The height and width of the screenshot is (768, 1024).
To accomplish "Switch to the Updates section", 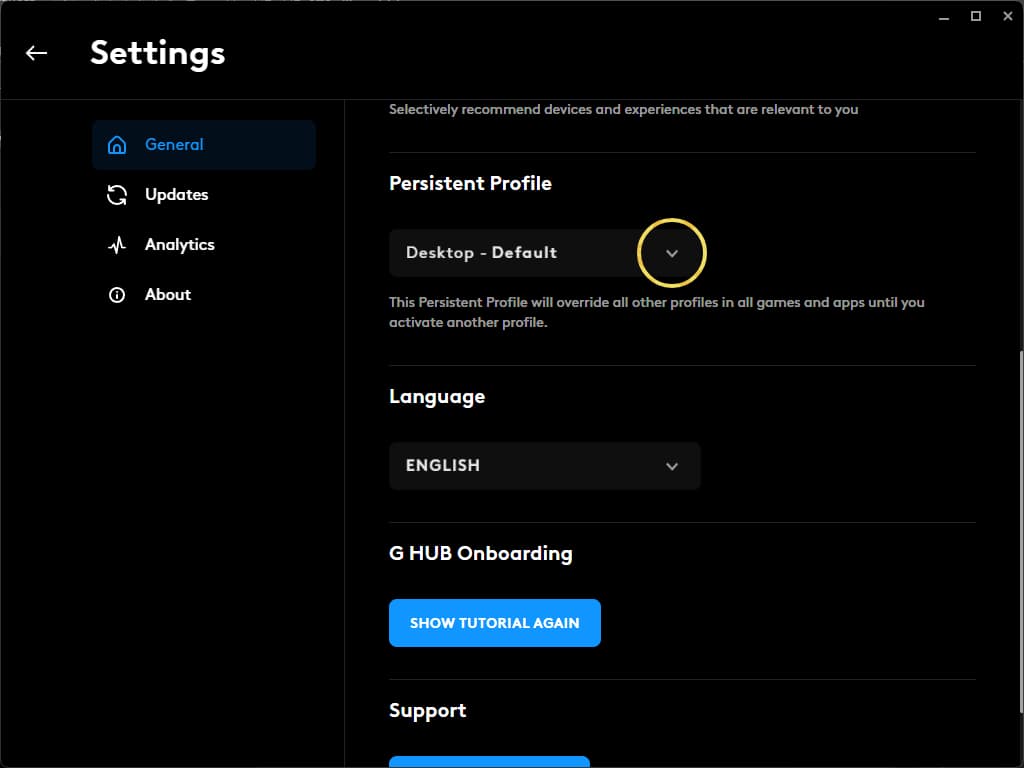I will point(176,194).
